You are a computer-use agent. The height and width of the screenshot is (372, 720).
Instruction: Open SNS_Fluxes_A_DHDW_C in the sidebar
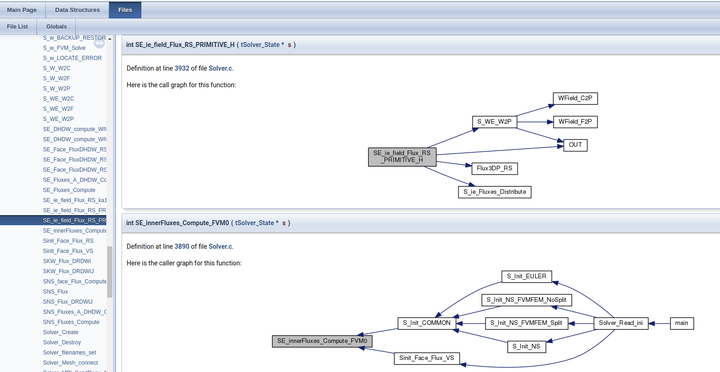[x=74, y=312]
